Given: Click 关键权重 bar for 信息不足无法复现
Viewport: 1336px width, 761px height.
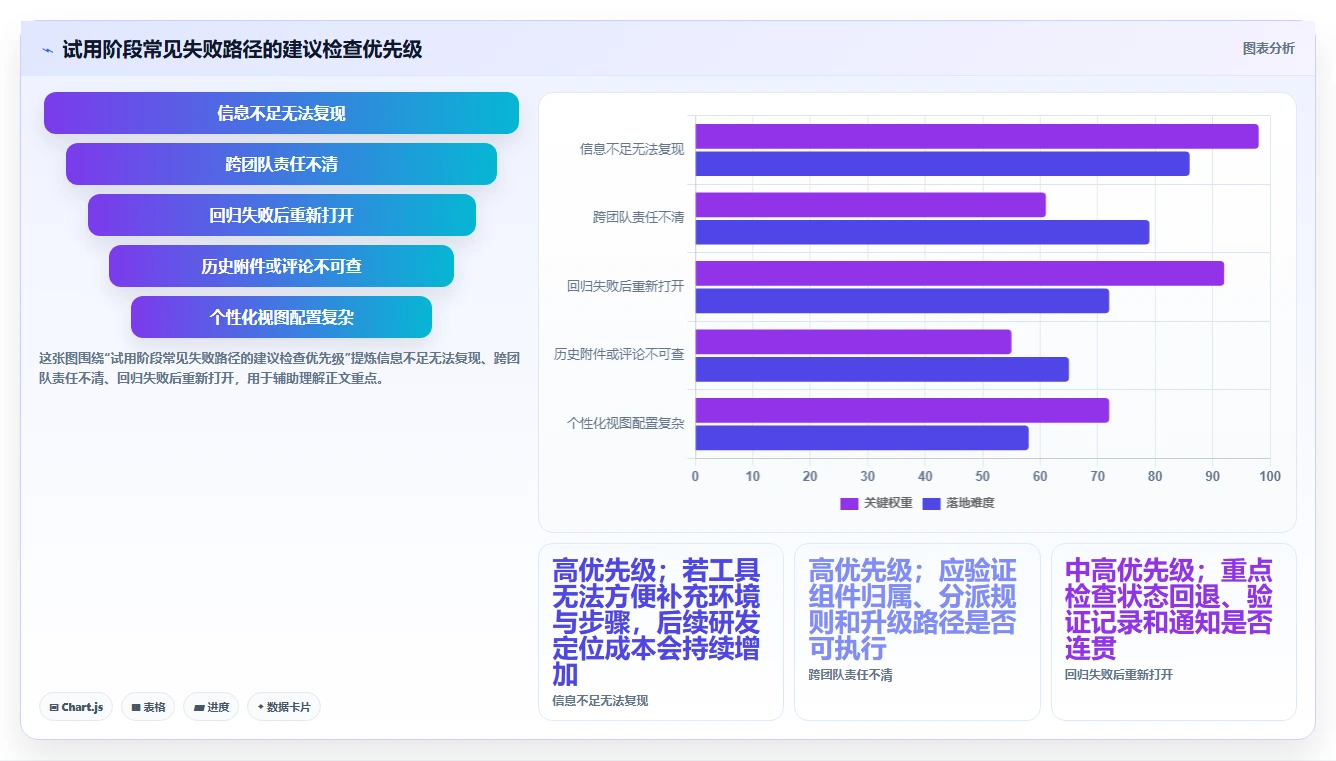Looking at the screenshot, I should (x=977, y=136).
